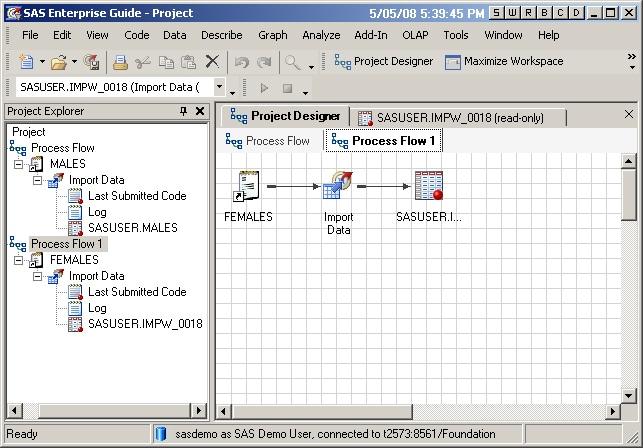
Task: Collapse the FEMALES tree node
Action: tap(20, 260)
